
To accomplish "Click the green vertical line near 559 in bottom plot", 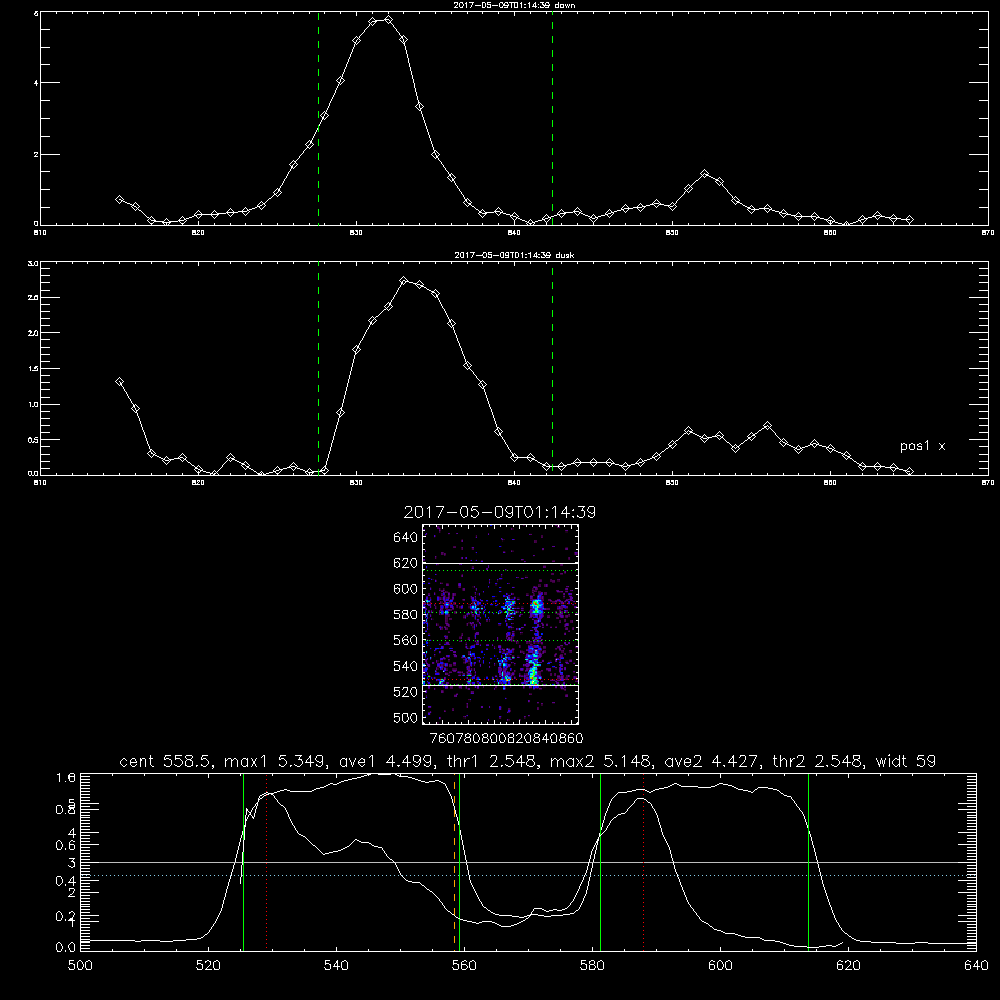I will click(x=460, y=861).
